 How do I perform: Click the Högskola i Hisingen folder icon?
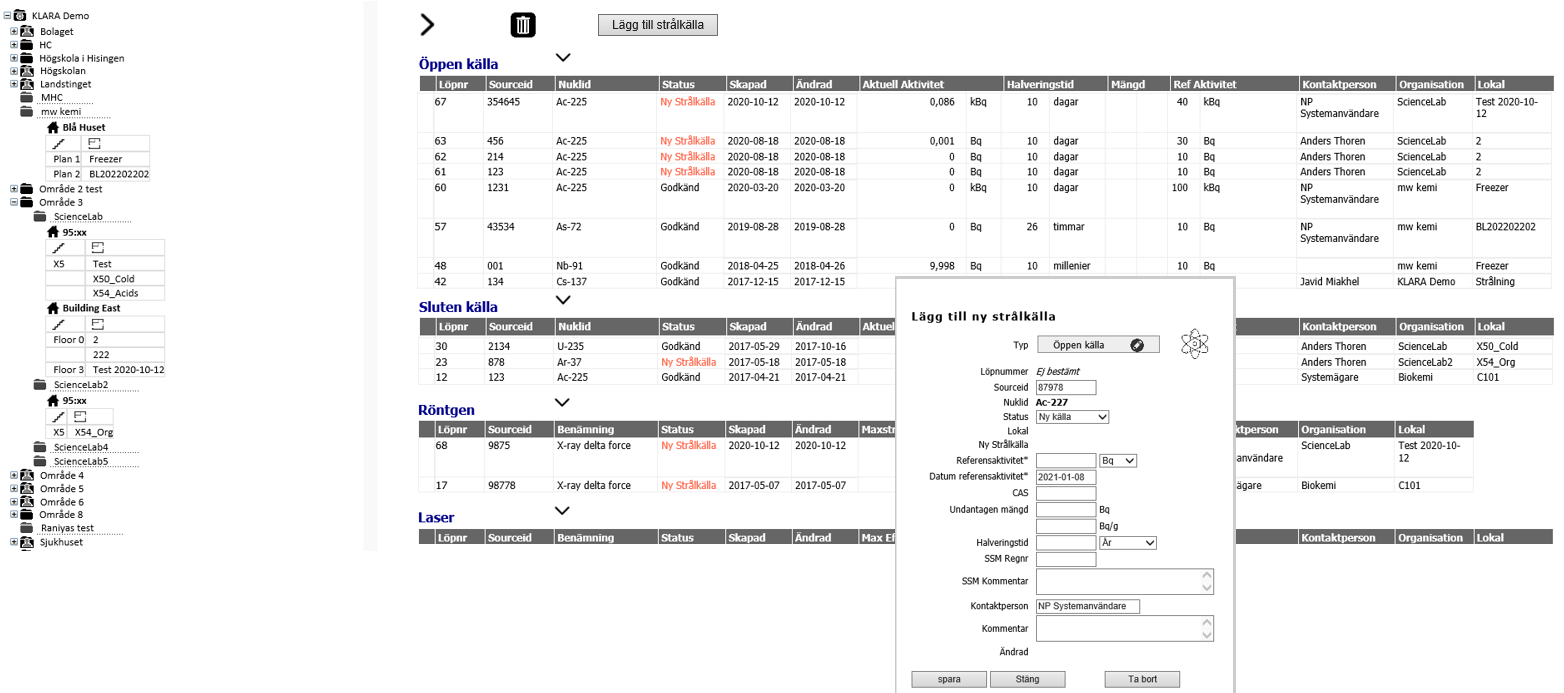(x=27, y=58)
